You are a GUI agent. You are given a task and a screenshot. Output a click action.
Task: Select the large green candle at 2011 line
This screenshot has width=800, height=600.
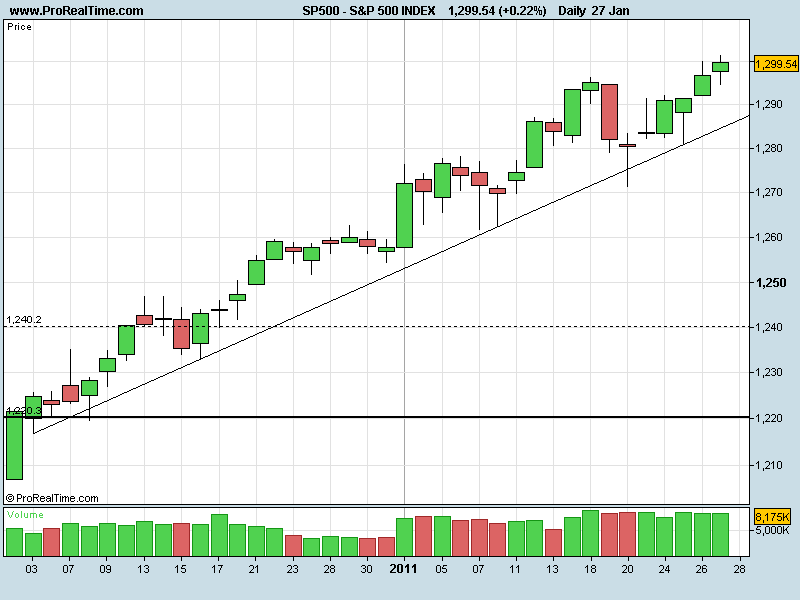point(405,215)
